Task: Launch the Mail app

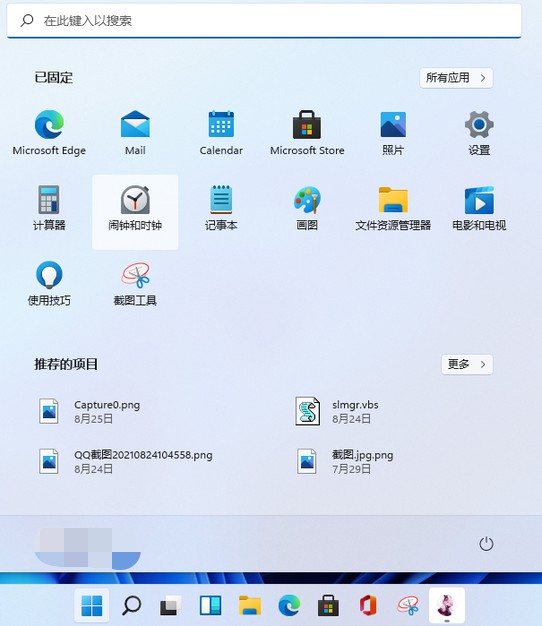Action: (135, 134)
